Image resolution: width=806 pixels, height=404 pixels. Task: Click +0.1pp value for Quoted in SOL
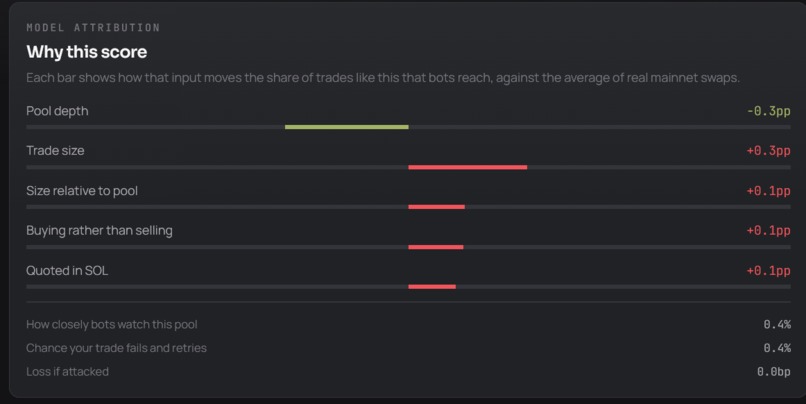[x=768, y=270]
